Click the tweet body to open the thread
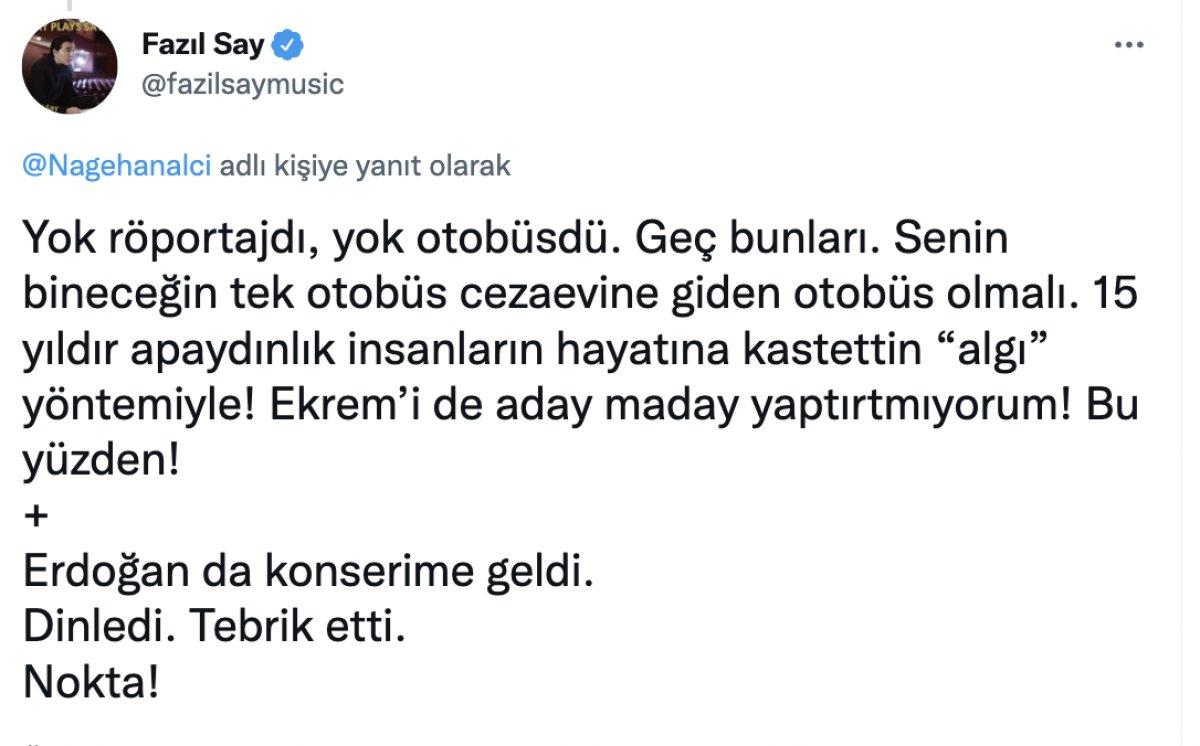The width and height of the screenshot is (1200, 746). pos(500,350)
